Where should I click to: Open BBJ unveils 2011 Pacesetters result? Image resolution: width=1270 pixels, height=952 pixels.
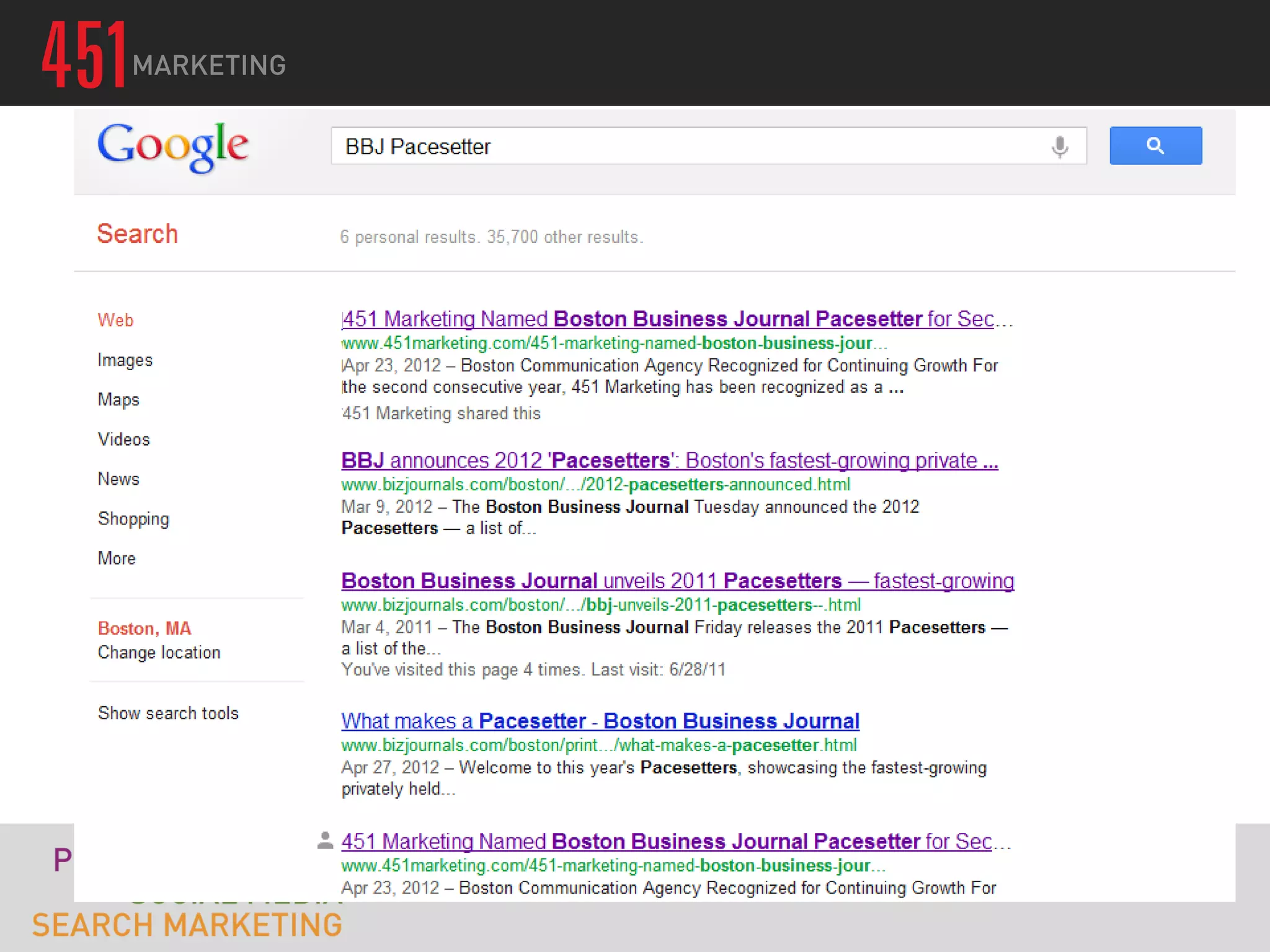677,581
